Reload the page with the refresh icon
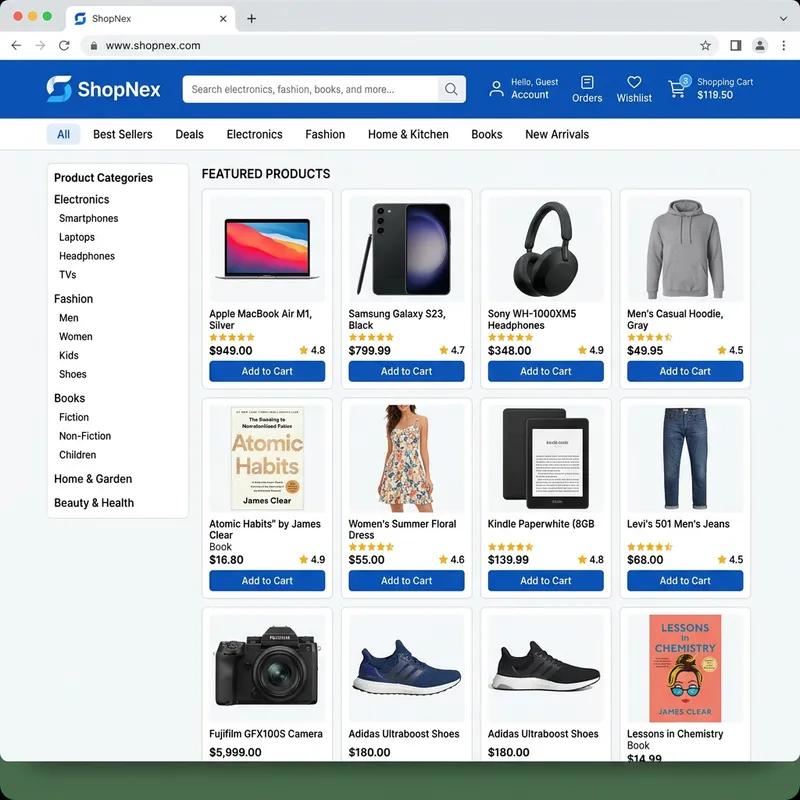Screen dimensions: 800x800 point(64,45)
